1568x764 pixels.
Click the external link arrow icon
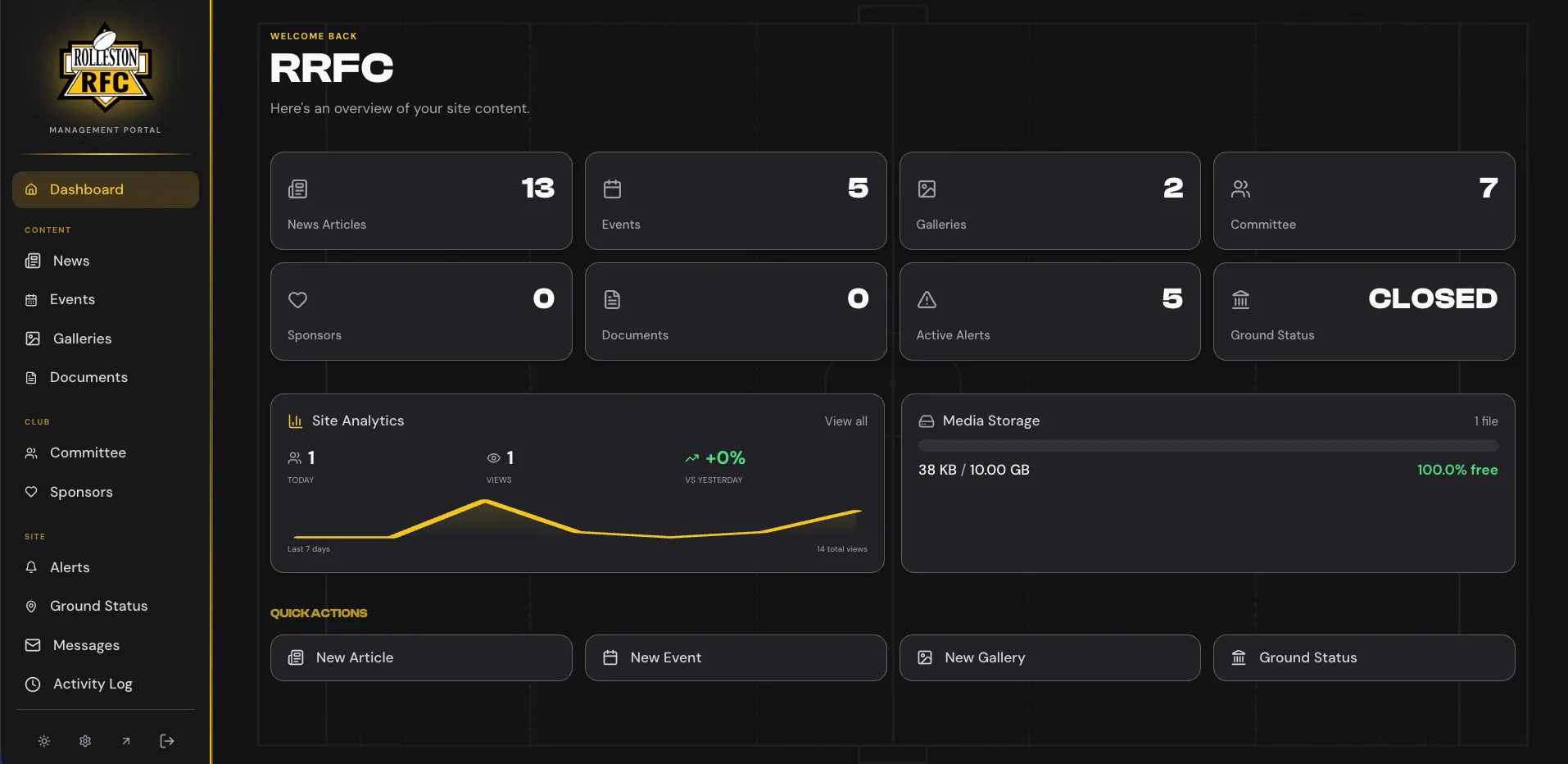pos(126,741)
